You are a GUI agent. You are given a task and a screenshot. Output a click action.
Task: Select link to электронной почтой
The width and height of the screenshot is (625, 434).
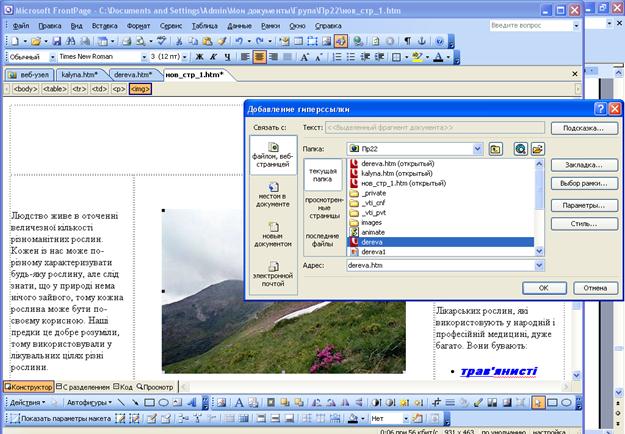click(x=273, y=274)
